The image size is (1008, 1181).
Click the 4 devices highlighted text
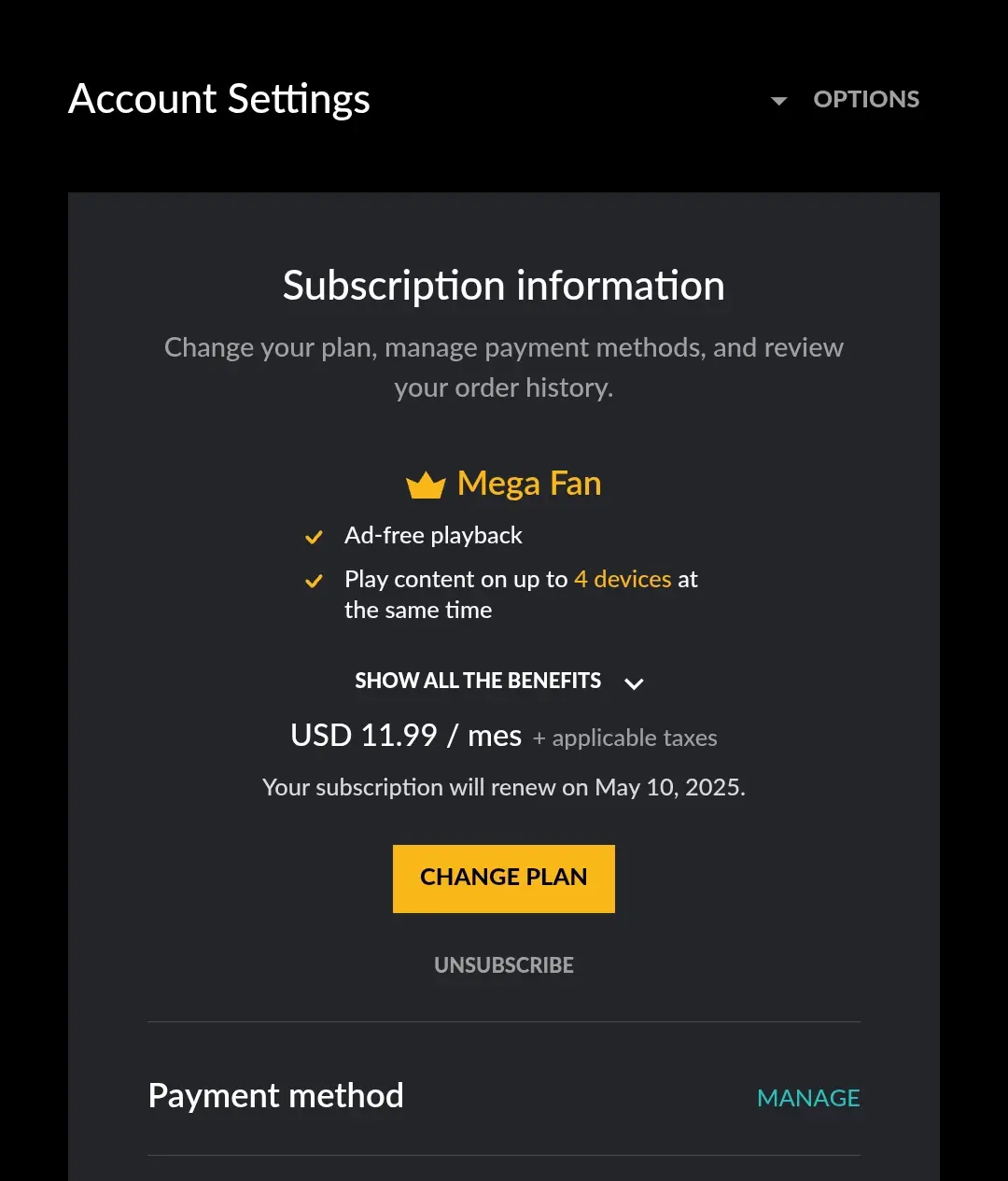coord(623,579)
